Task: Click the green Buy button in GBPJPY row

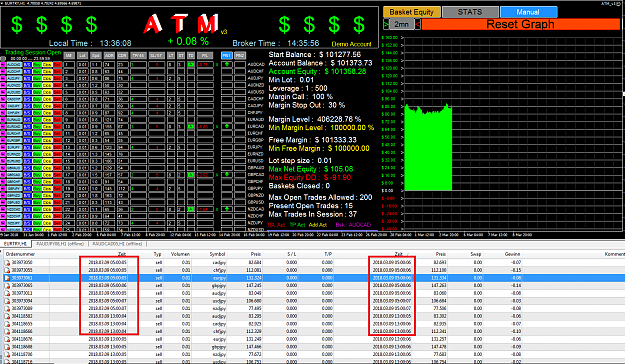Action: (x=37, y=189)
